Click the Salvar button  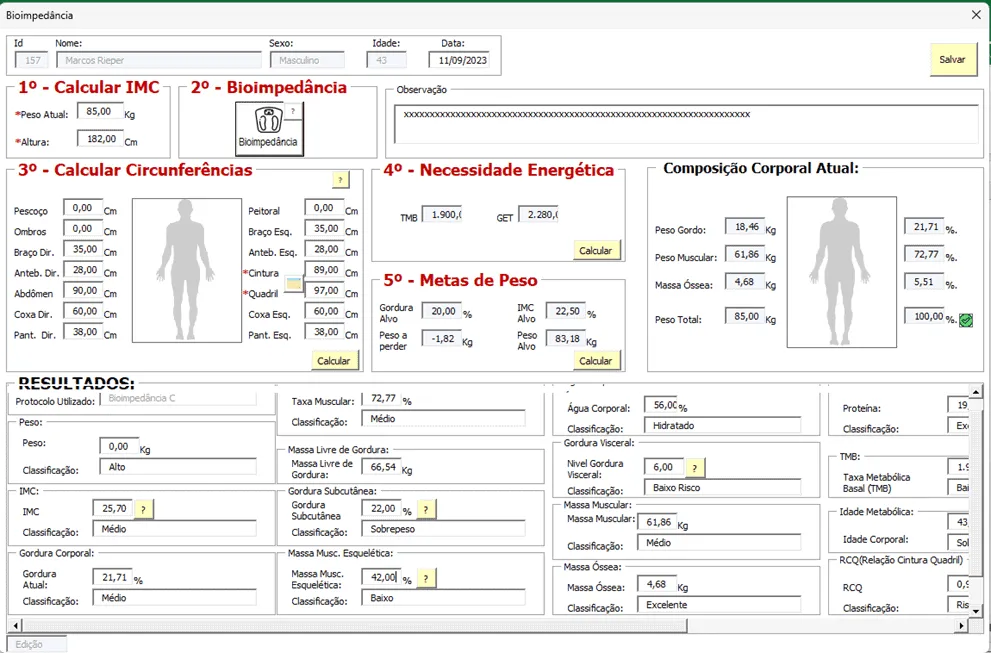(x=952, y=59)
